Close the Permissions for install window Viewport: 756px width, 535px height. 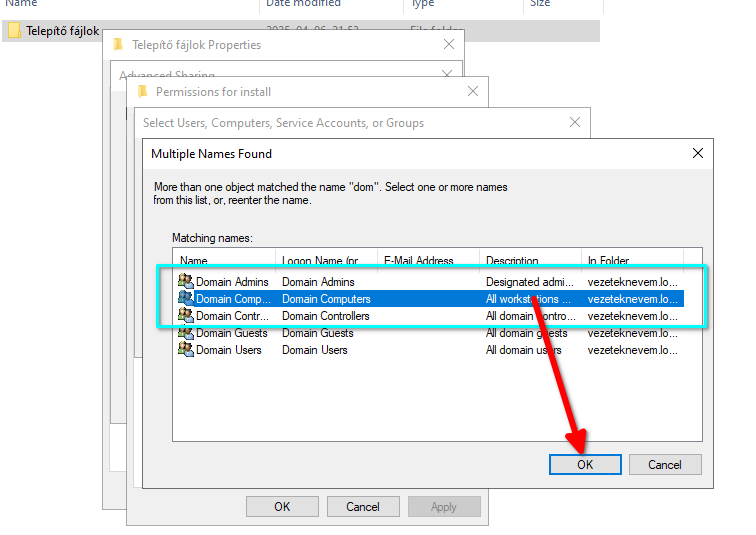(x=472, y=92)
